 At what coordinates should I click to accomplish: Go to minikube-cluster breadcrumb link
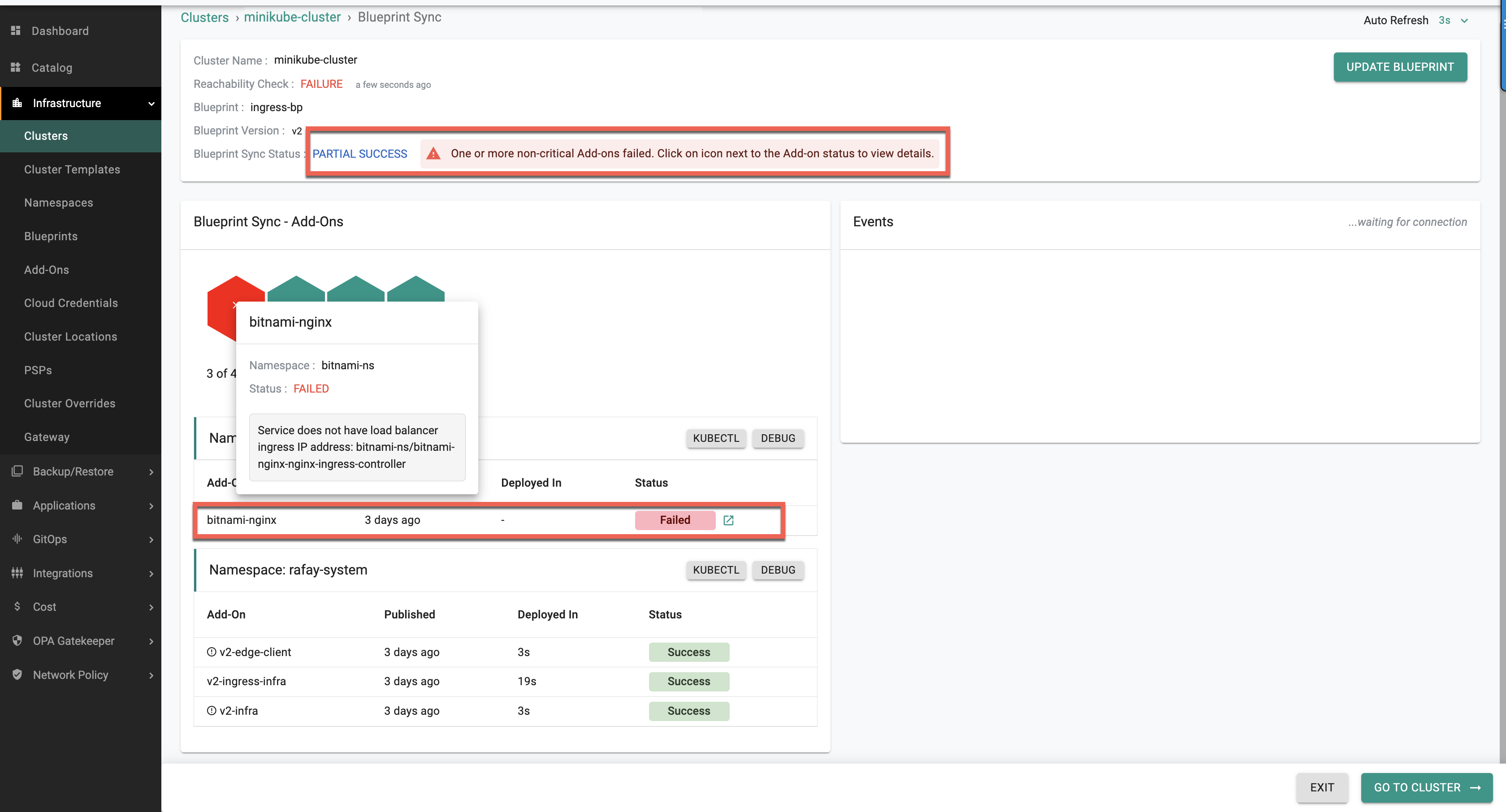(x=292, y=17)
